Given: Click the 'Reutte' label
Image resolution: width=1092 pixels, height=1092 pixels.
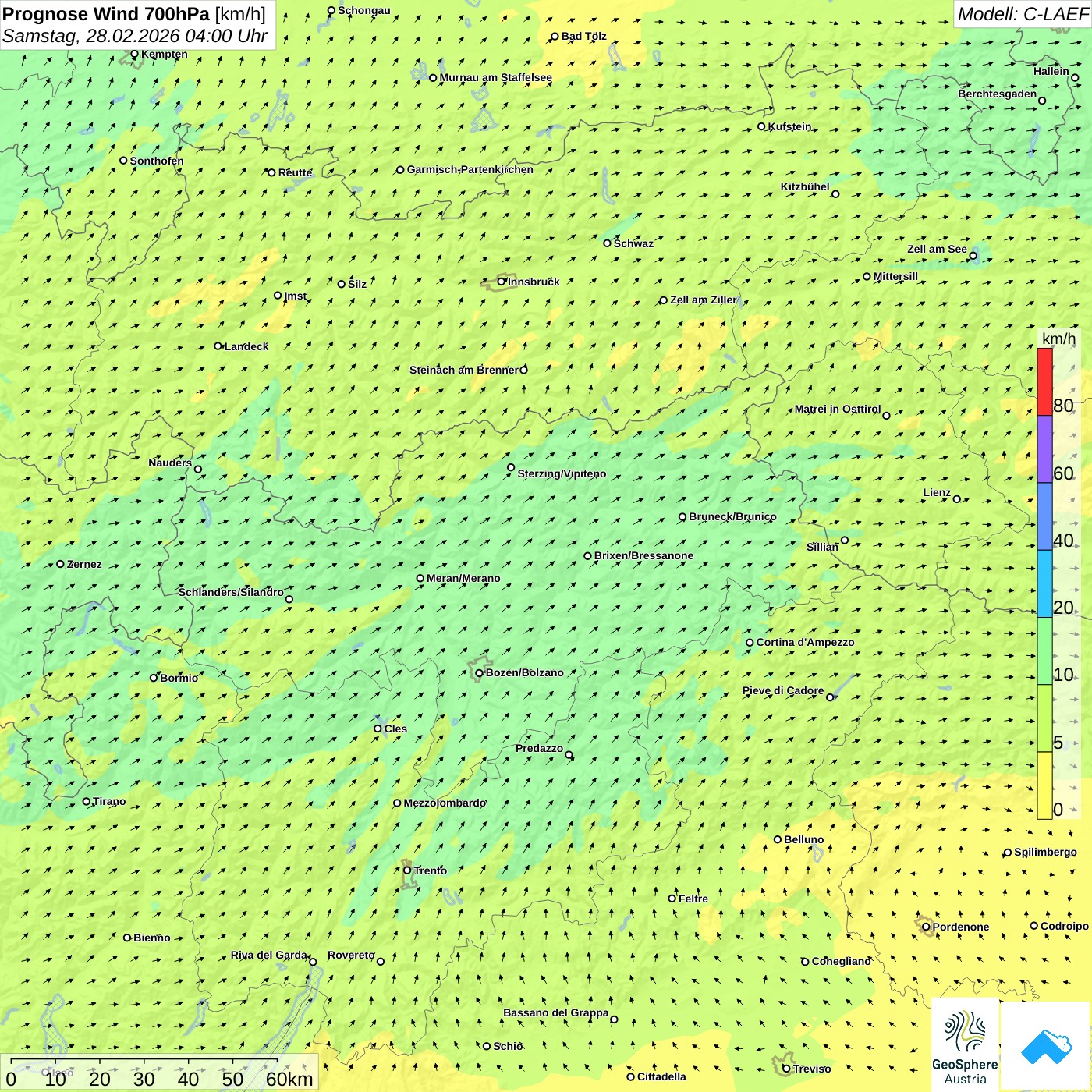Looking at the screenshot, I should click(x=295, y=172).
